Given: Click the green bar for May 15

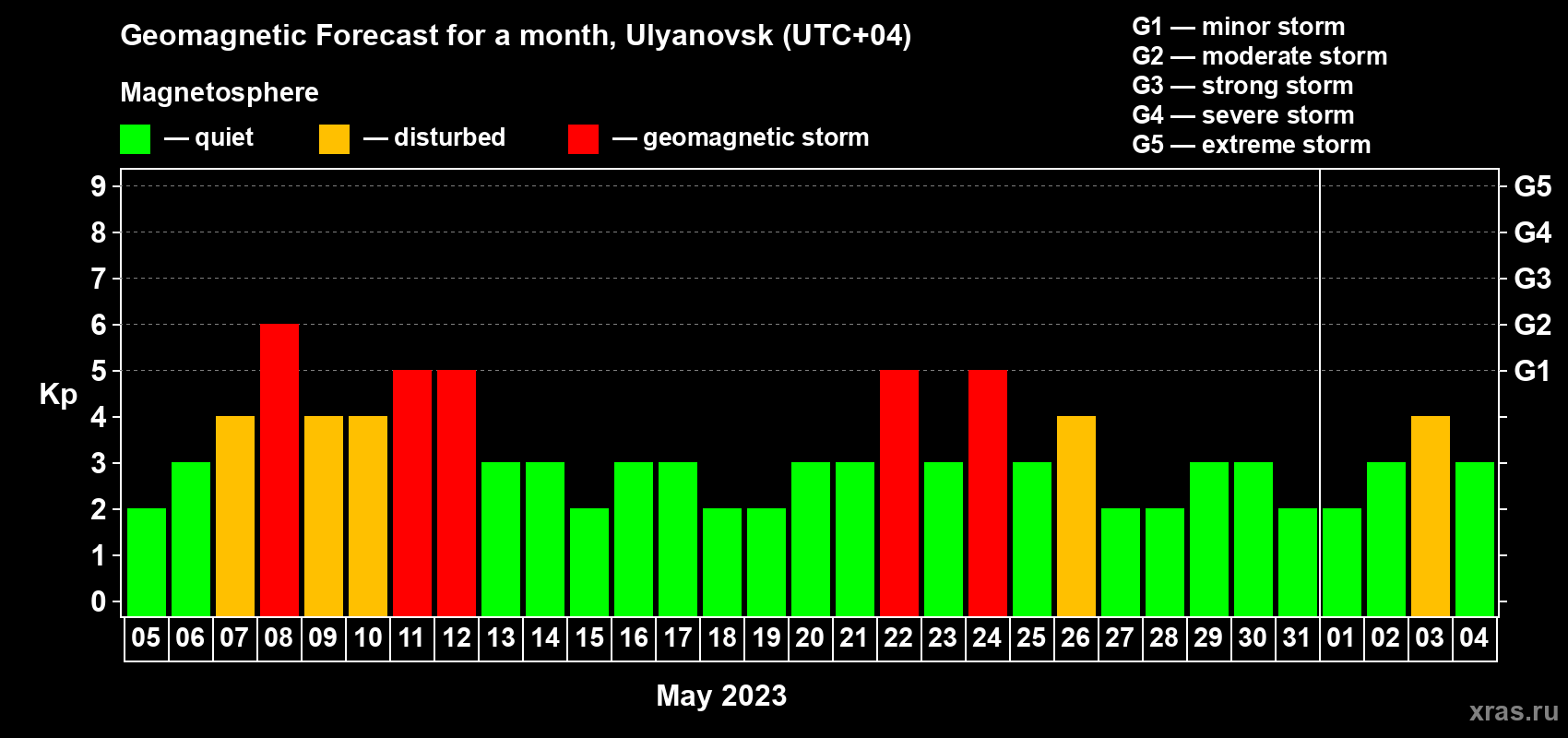Looking at the screenshot, I should coord(589,563).
